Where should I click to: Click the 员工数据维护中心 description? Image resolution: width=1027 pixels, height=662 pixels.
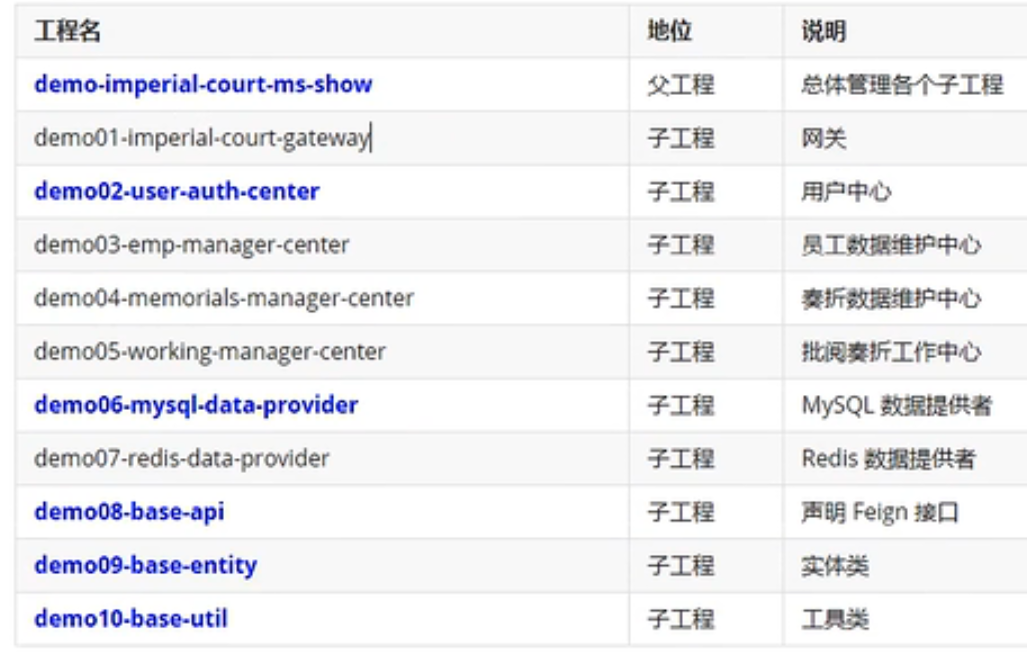891,245
